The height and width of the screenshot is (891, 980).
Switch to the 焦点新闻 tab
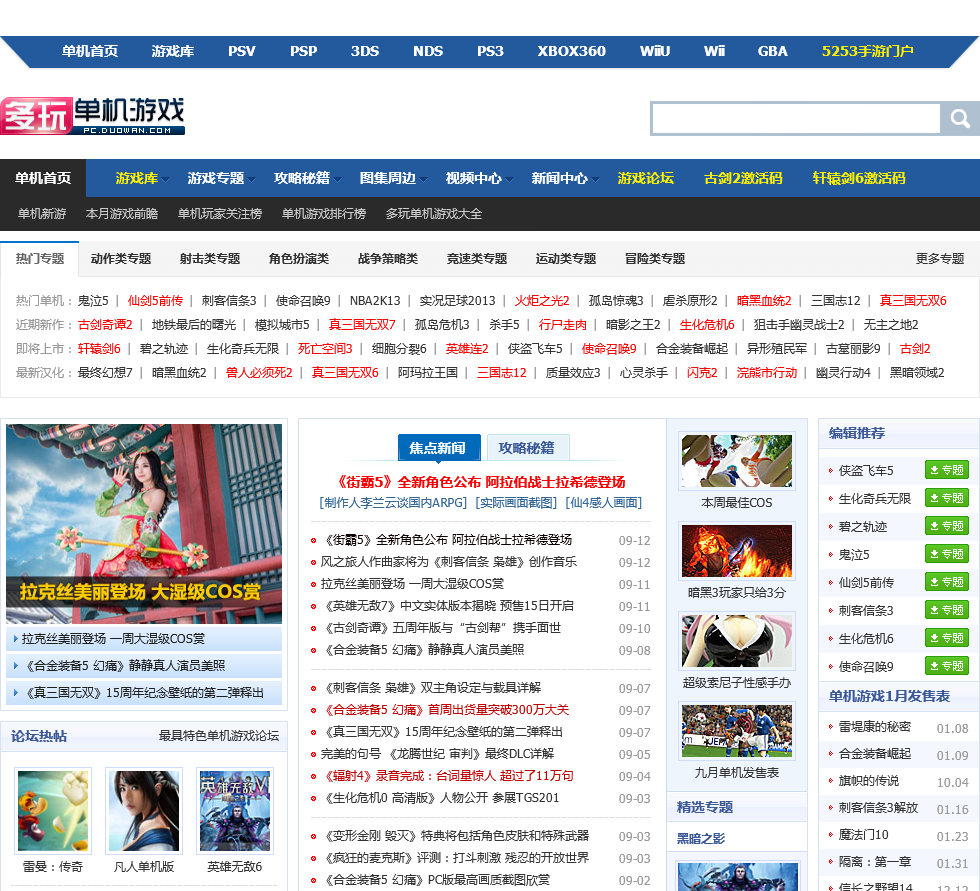pos(438,448)
